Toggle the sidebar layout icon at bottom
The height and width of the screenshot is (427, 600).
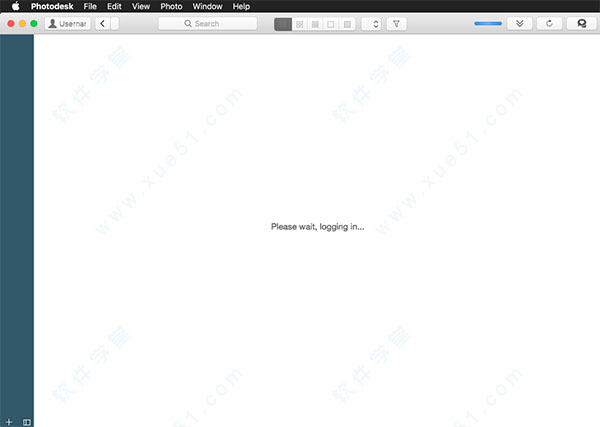[x=26, y=422]
